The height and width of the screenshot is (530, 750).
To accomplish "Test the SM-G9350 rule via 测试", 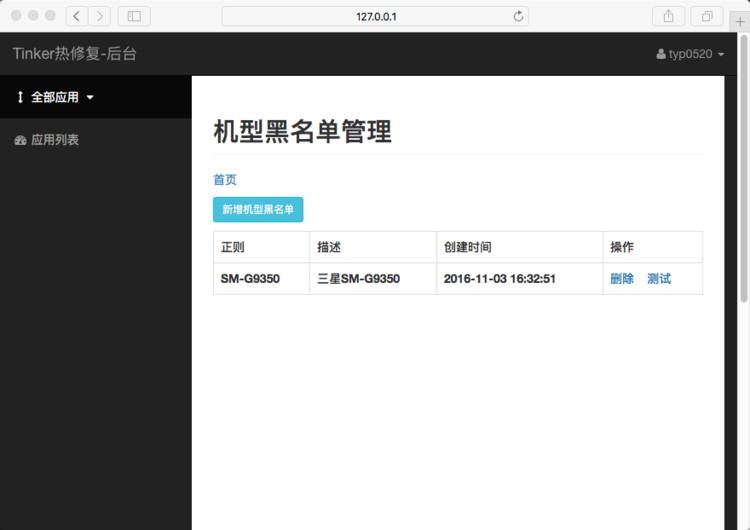I will click(x=659, y=278).
